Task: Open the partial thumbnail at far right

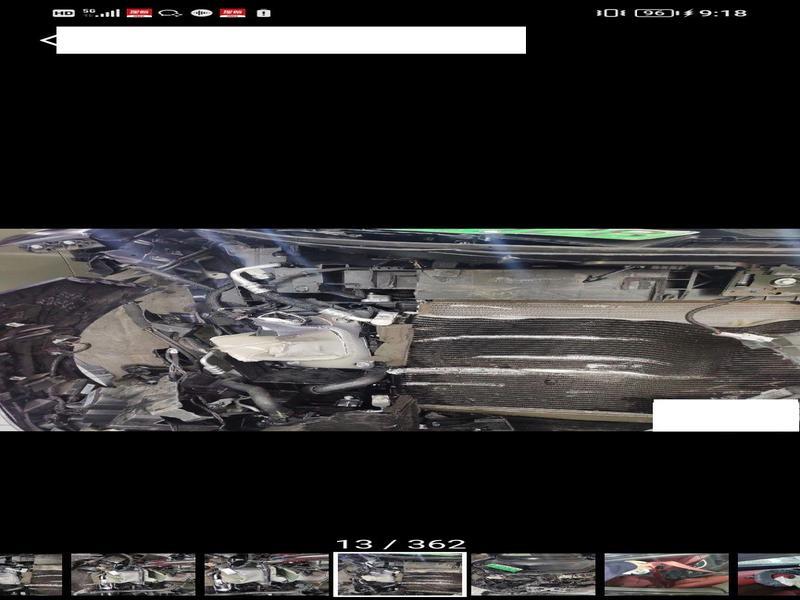Action: pos(769,574)
